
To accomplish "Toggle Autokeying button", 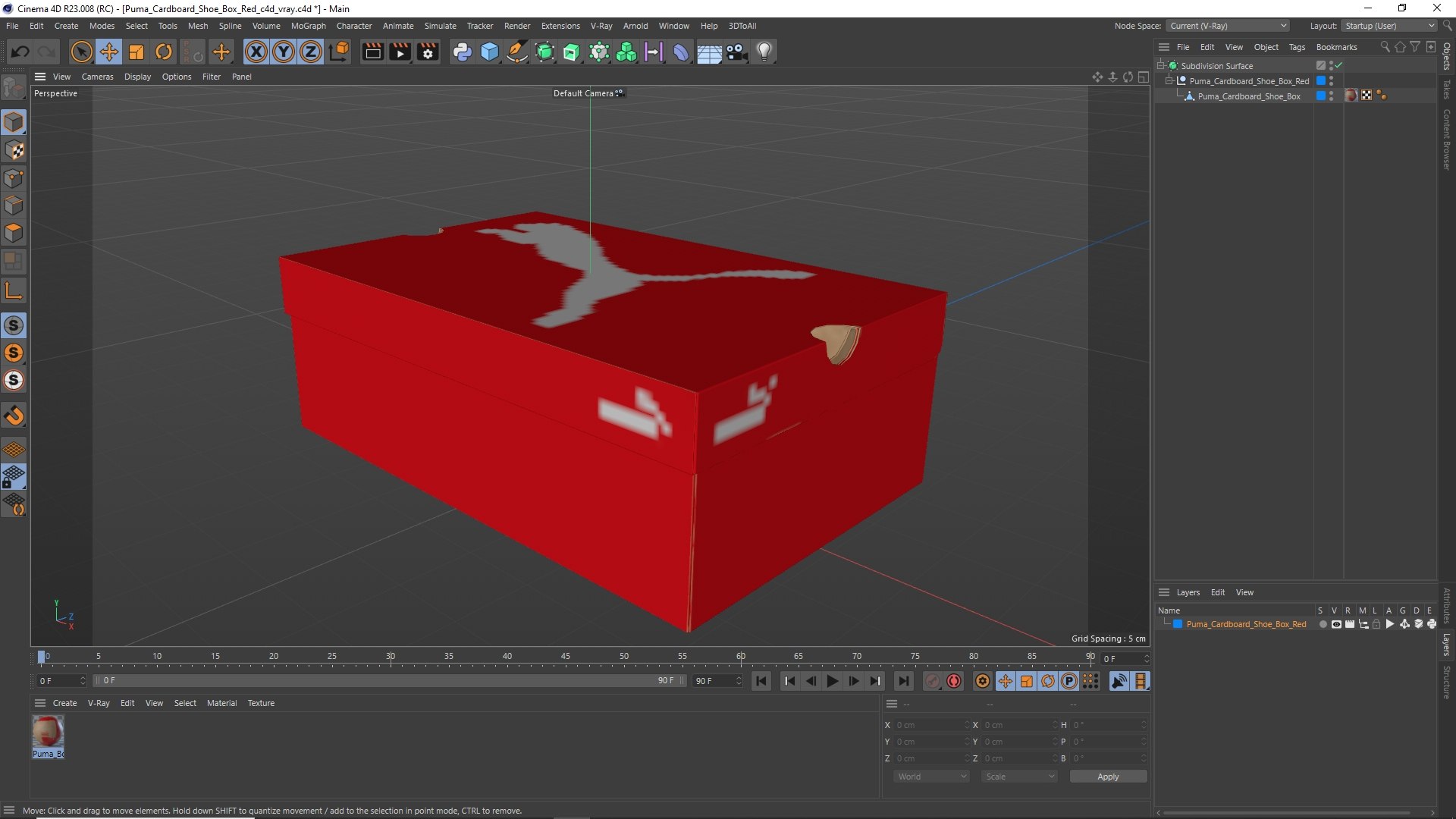I will pyautogui.click(x=954, y=681).
